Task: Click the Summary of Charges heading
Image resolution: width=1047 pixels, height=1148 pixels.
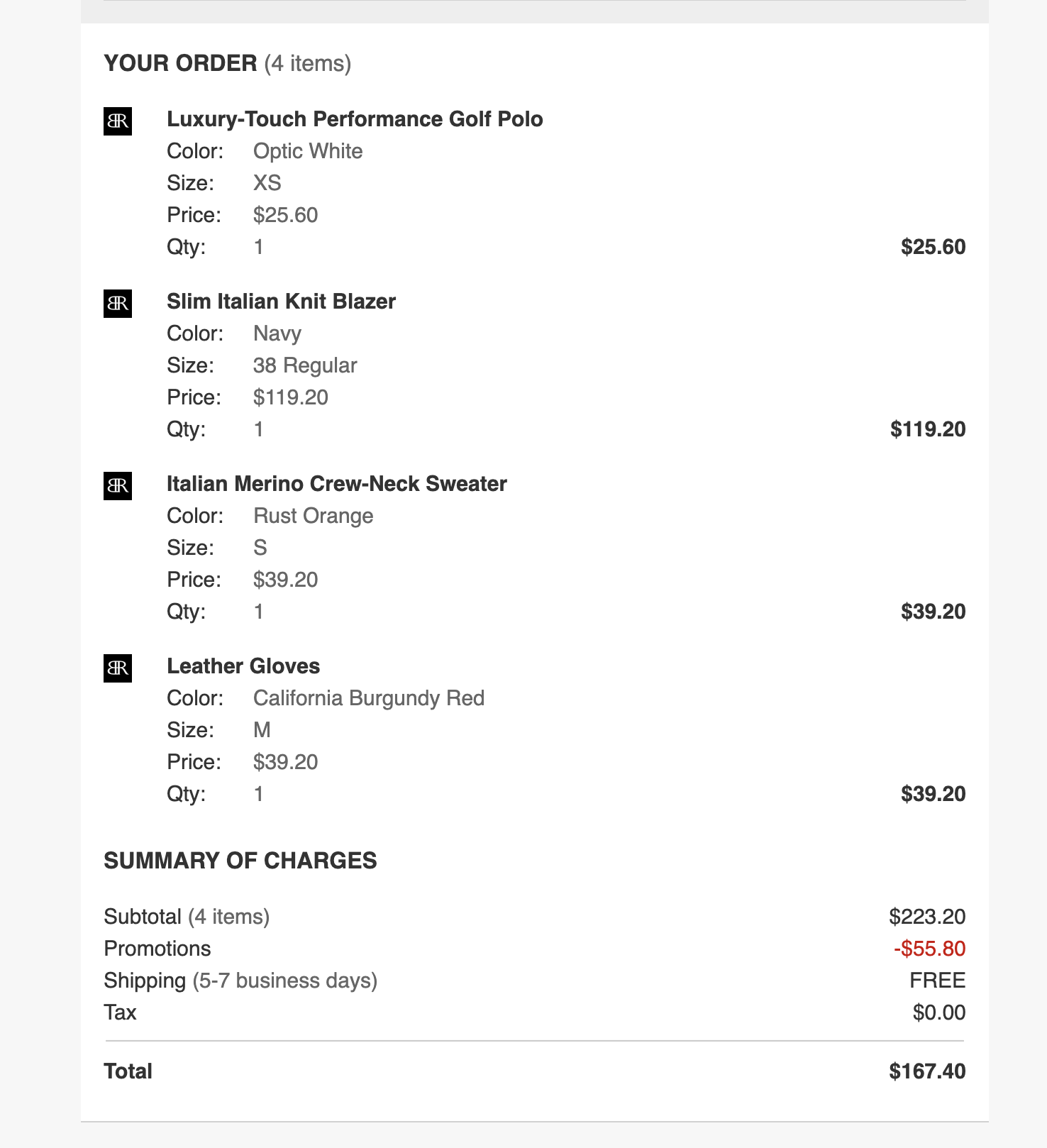Action: pos(240,861)
